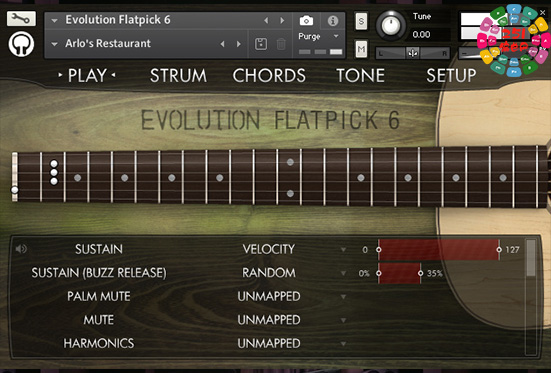Click the VELOCITY mapping label
Screen dimensions: 551x373
point(269,249)
